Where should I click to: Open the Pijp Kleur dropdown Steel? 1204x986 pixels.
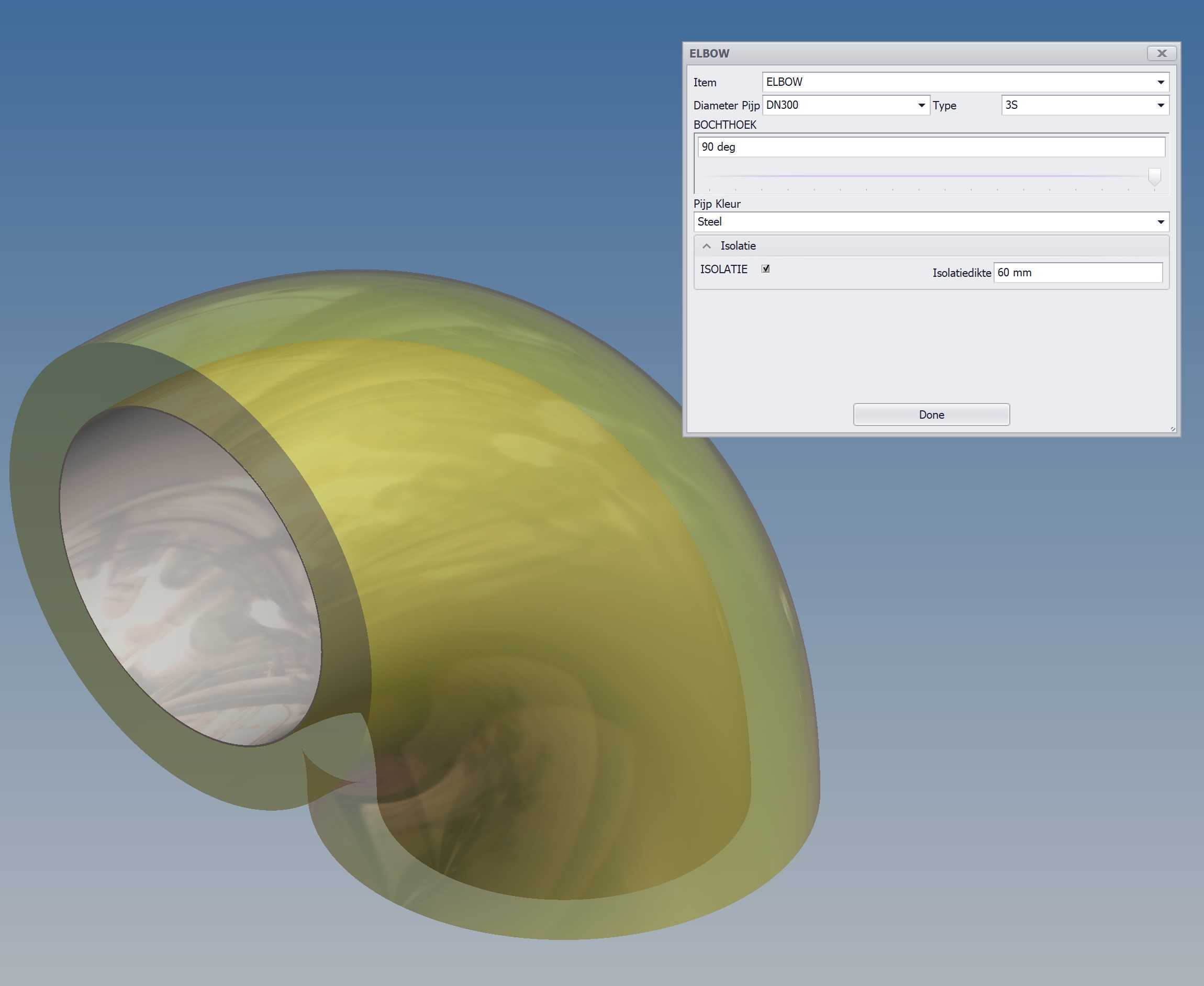[931, 221]
